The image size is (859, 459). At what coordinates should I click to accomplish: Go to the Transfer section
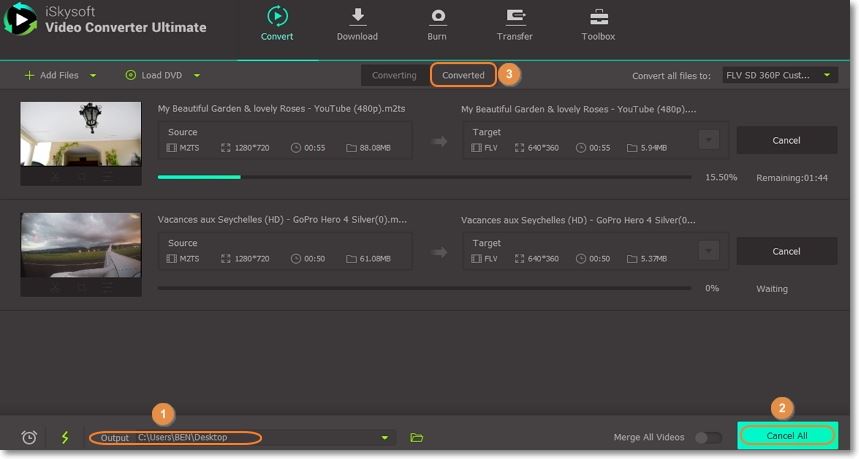coord(515,17)
